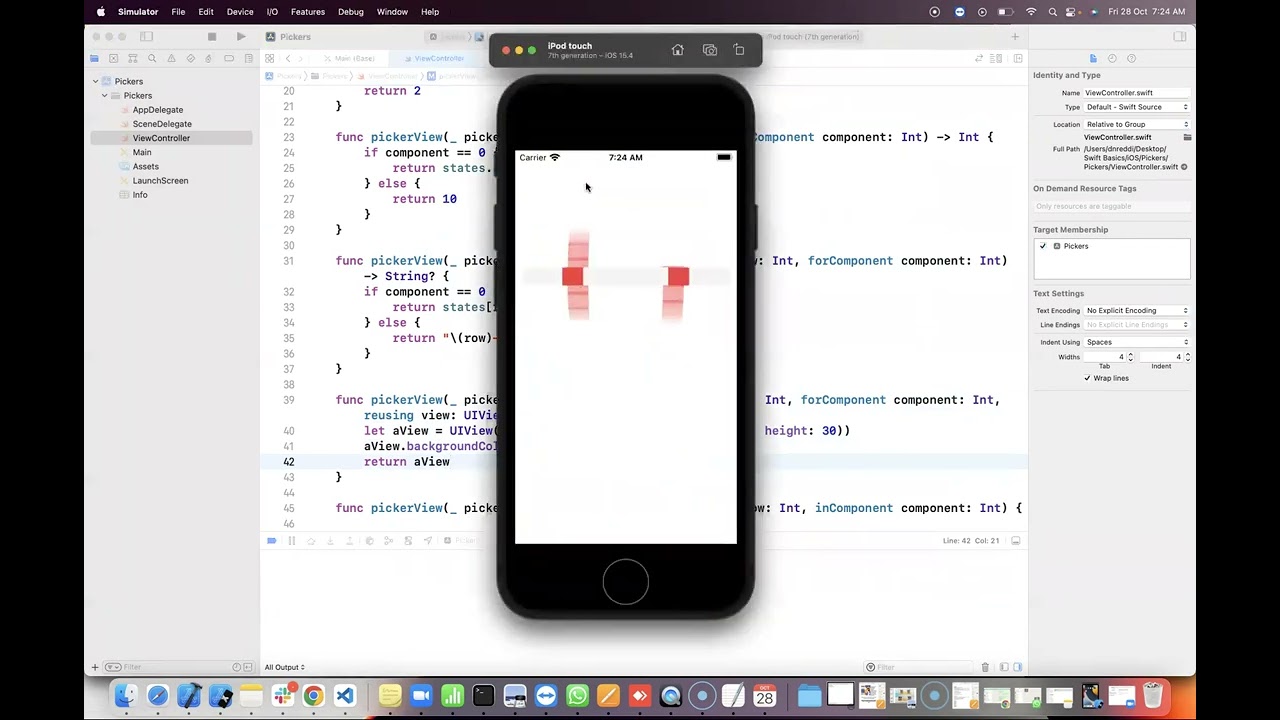Select LaunchScreen in the navigator
1280x720 pixels.
pyautogui.click(x=160, y=181)
